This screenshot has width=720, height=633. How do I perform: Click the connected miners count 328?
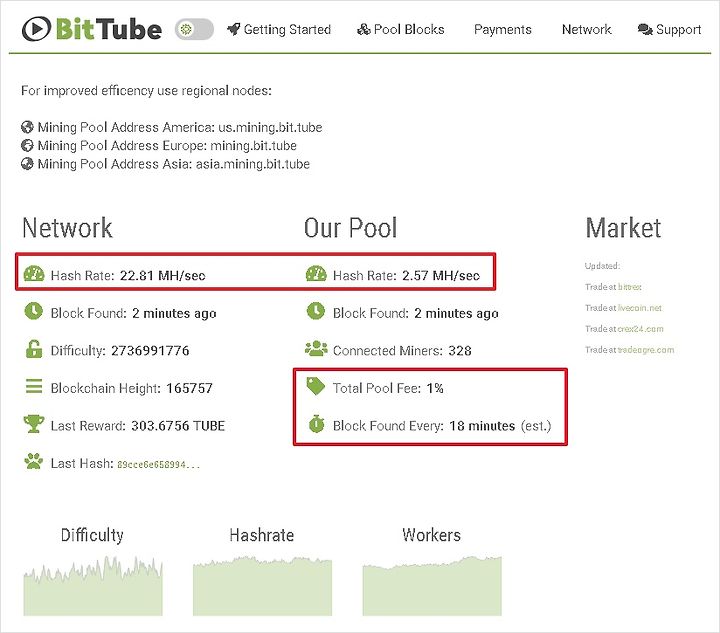[460, 351]
